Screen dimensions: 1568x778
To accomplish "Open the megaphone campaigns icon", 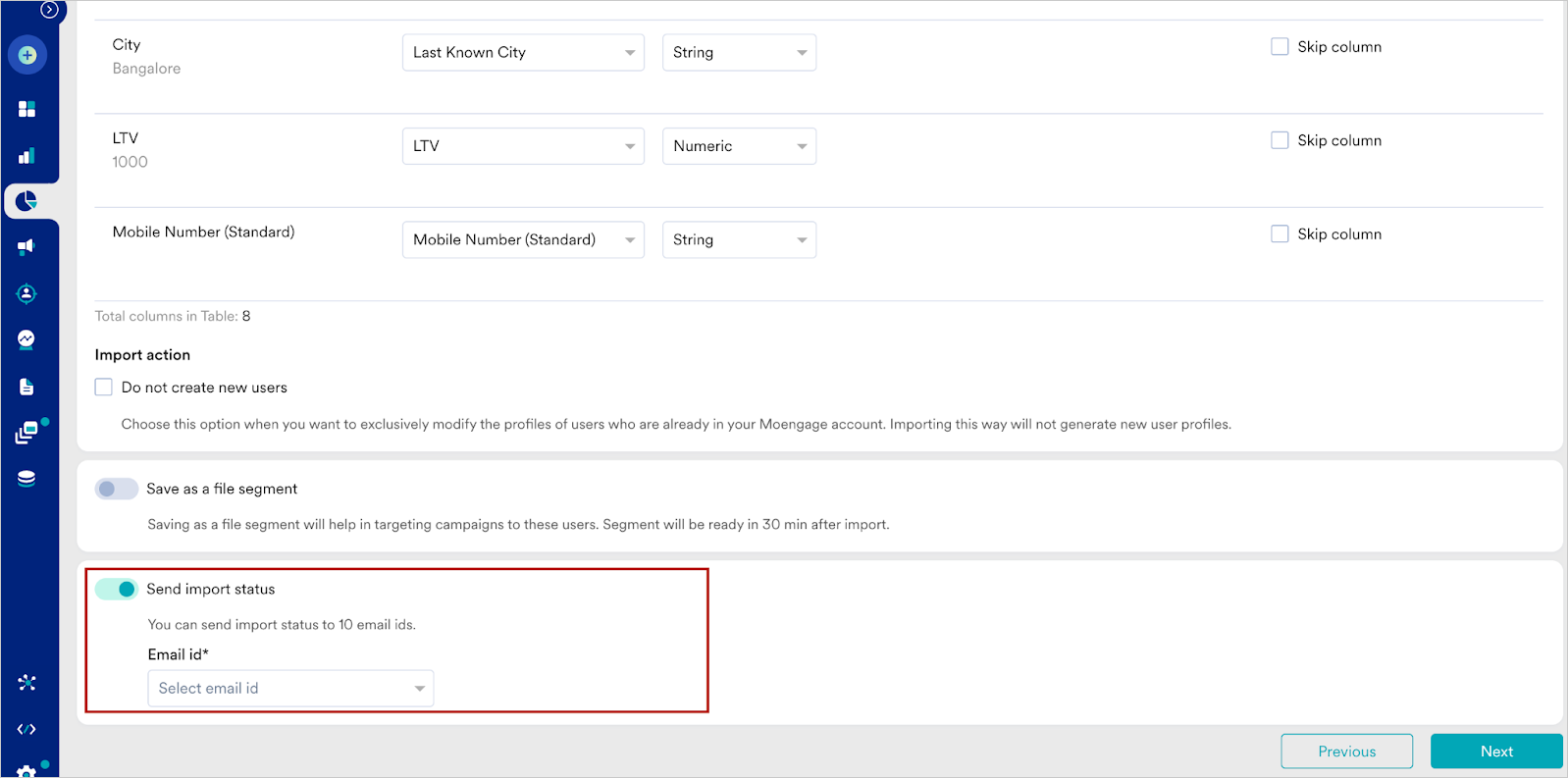I will (x=27, y=247).
